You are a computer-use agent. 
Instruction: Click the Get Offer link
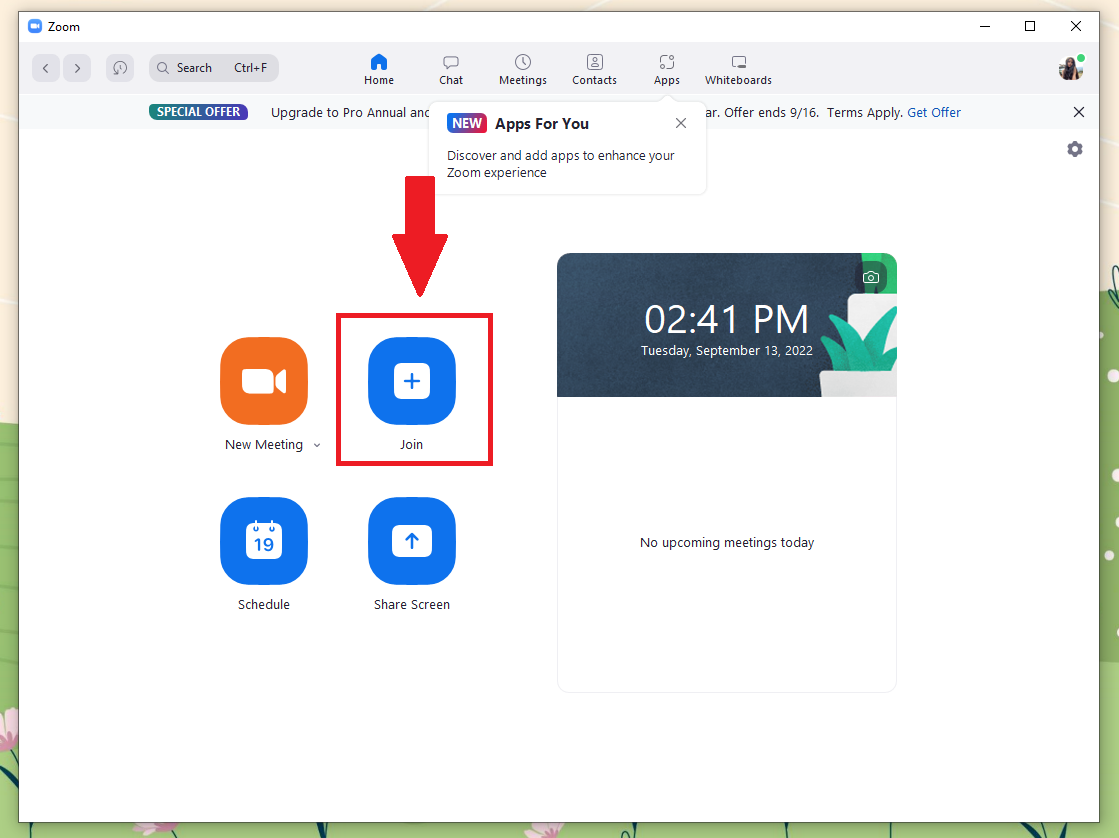pos(934,112)
